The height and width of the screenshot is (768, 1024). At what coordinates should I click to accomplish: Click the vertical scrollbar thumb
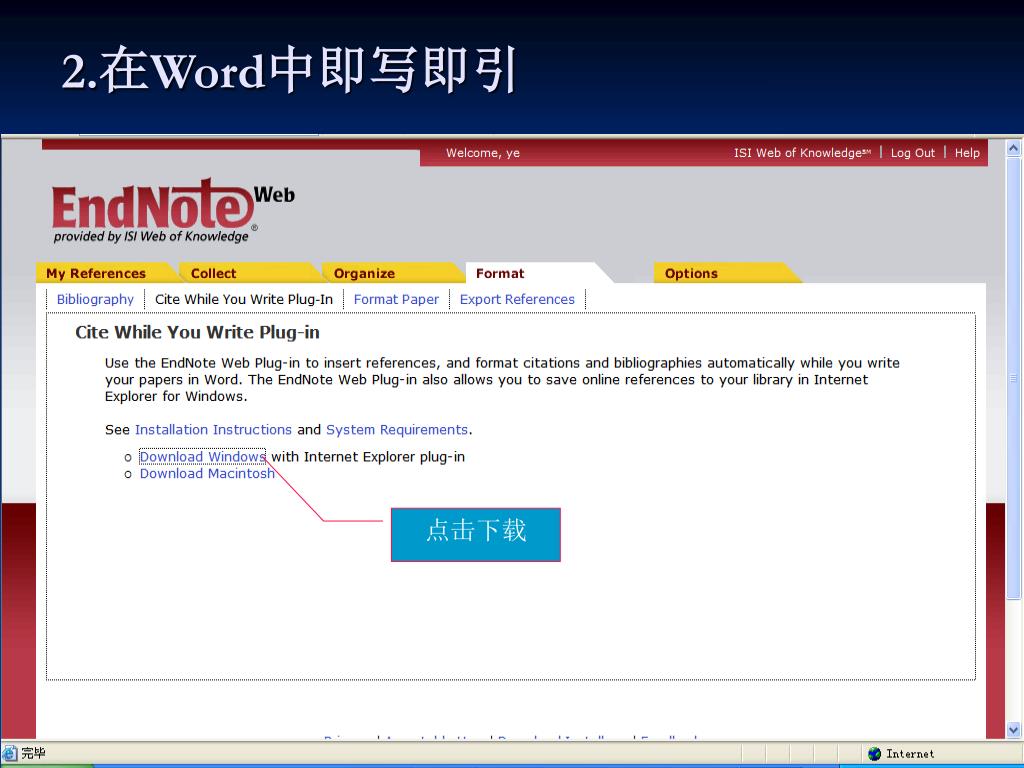1014,377
